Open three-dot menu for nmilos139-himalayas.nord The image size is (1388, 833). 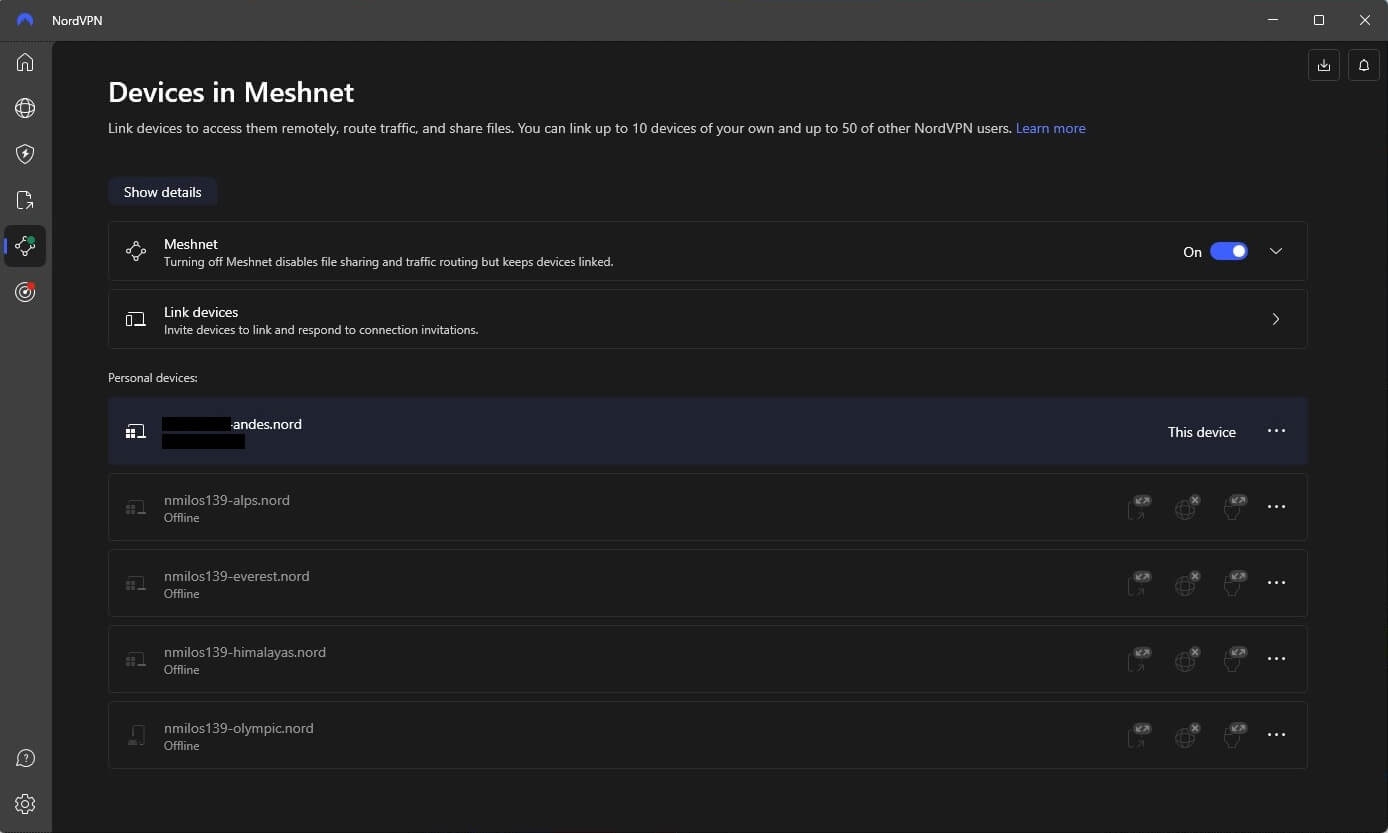1276,659
